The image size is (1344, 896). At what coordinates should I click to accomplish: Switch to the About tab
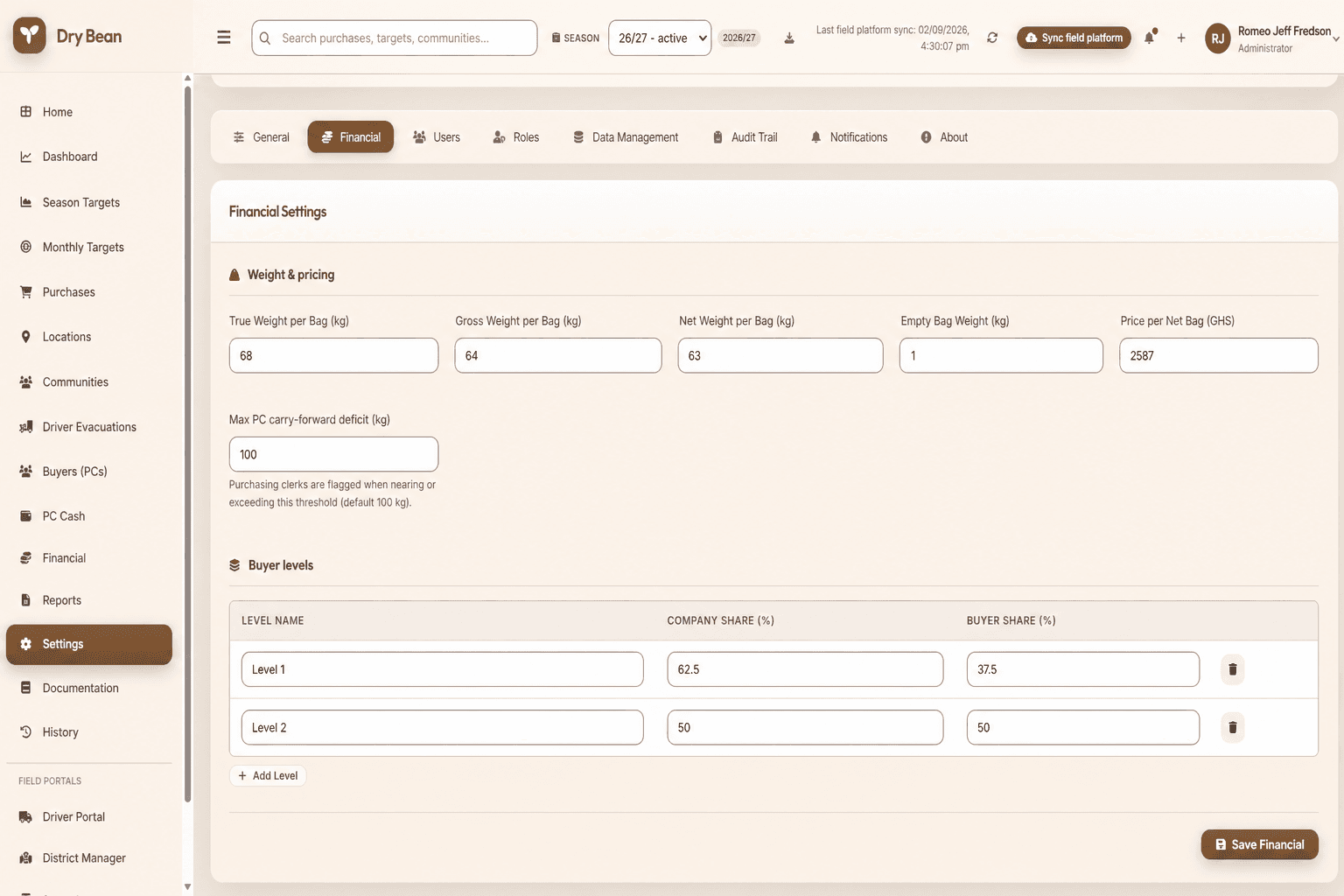(x=944, y=137)
